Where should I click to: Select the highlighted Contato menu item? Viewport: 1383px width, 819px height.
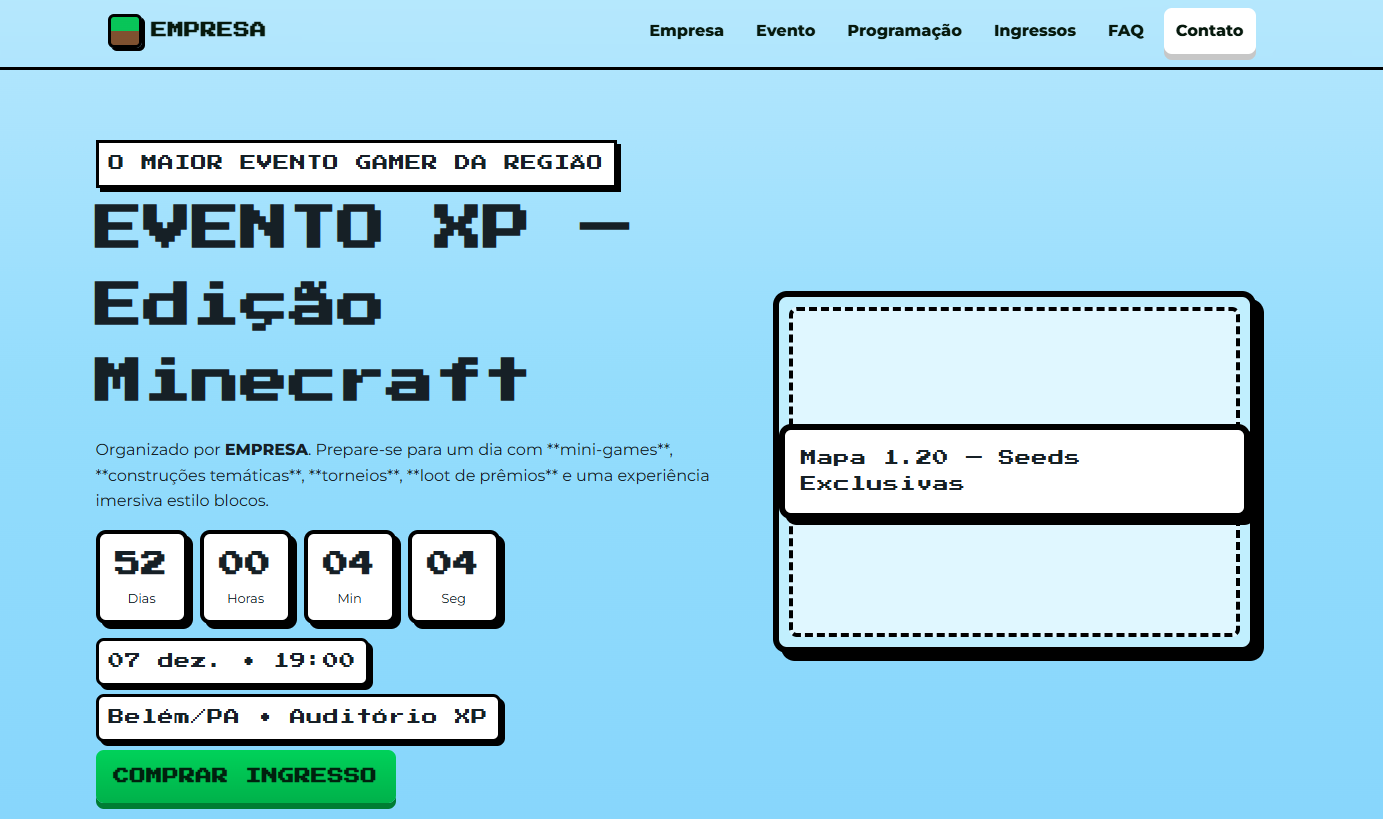coord(1209,31)
